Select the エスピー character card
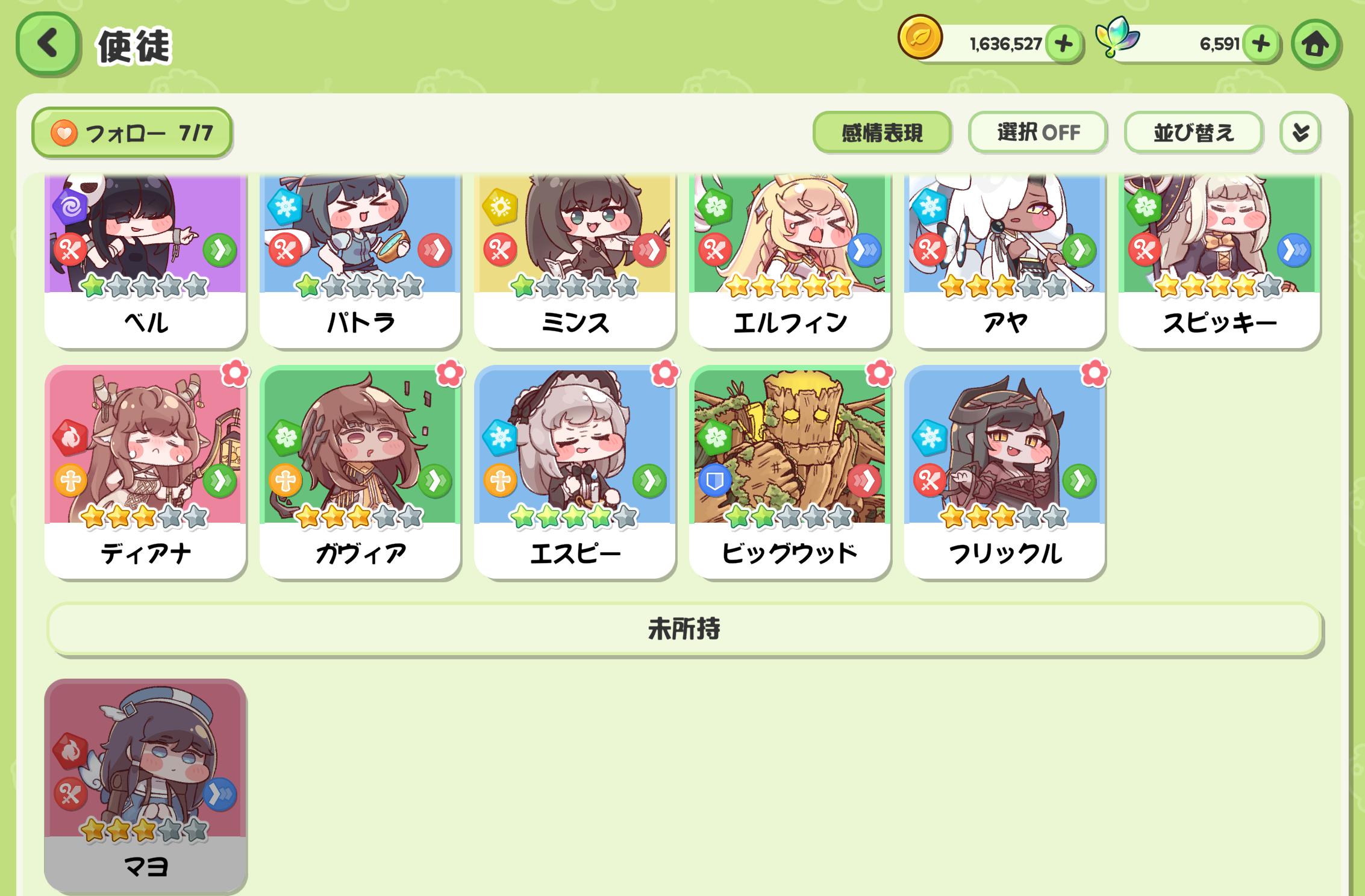The width and height of the screenshot is (1365, 896). [x=575, y=472]
